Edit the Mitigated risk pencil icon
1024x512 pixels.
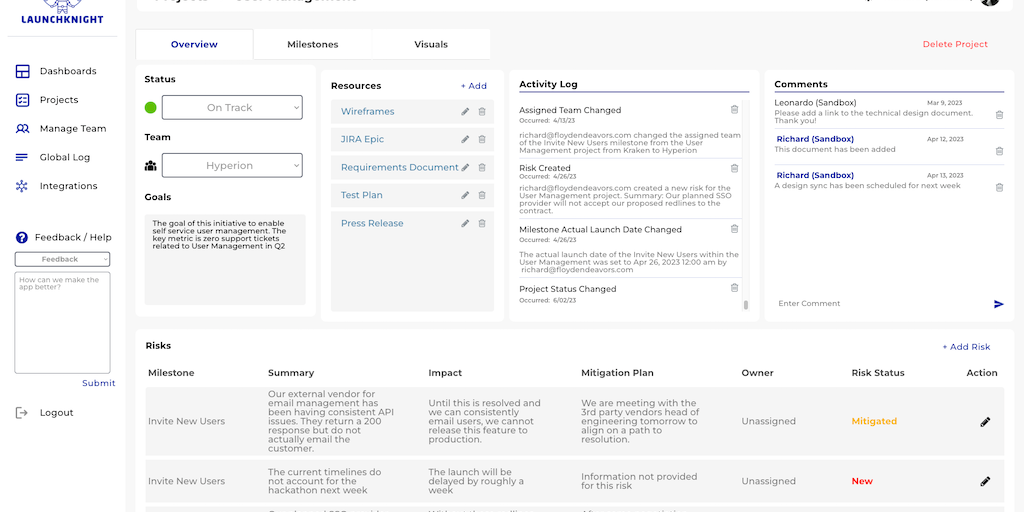coord(985,422)
